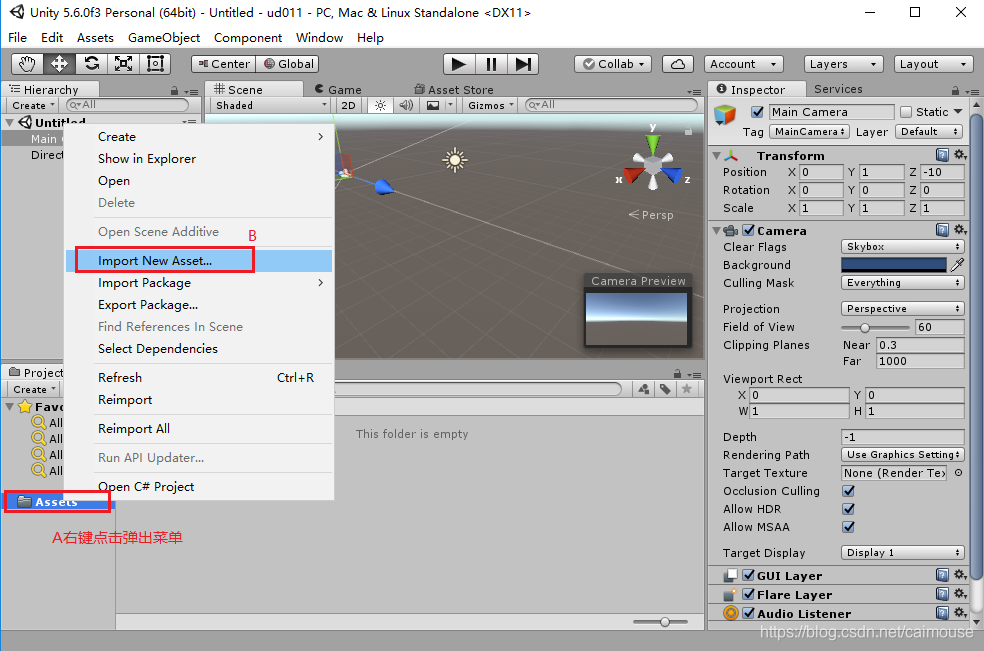Open Rendering Path dropdown
Screen dimensions: 984x651
pyautogui.click(x=902, y=455)
